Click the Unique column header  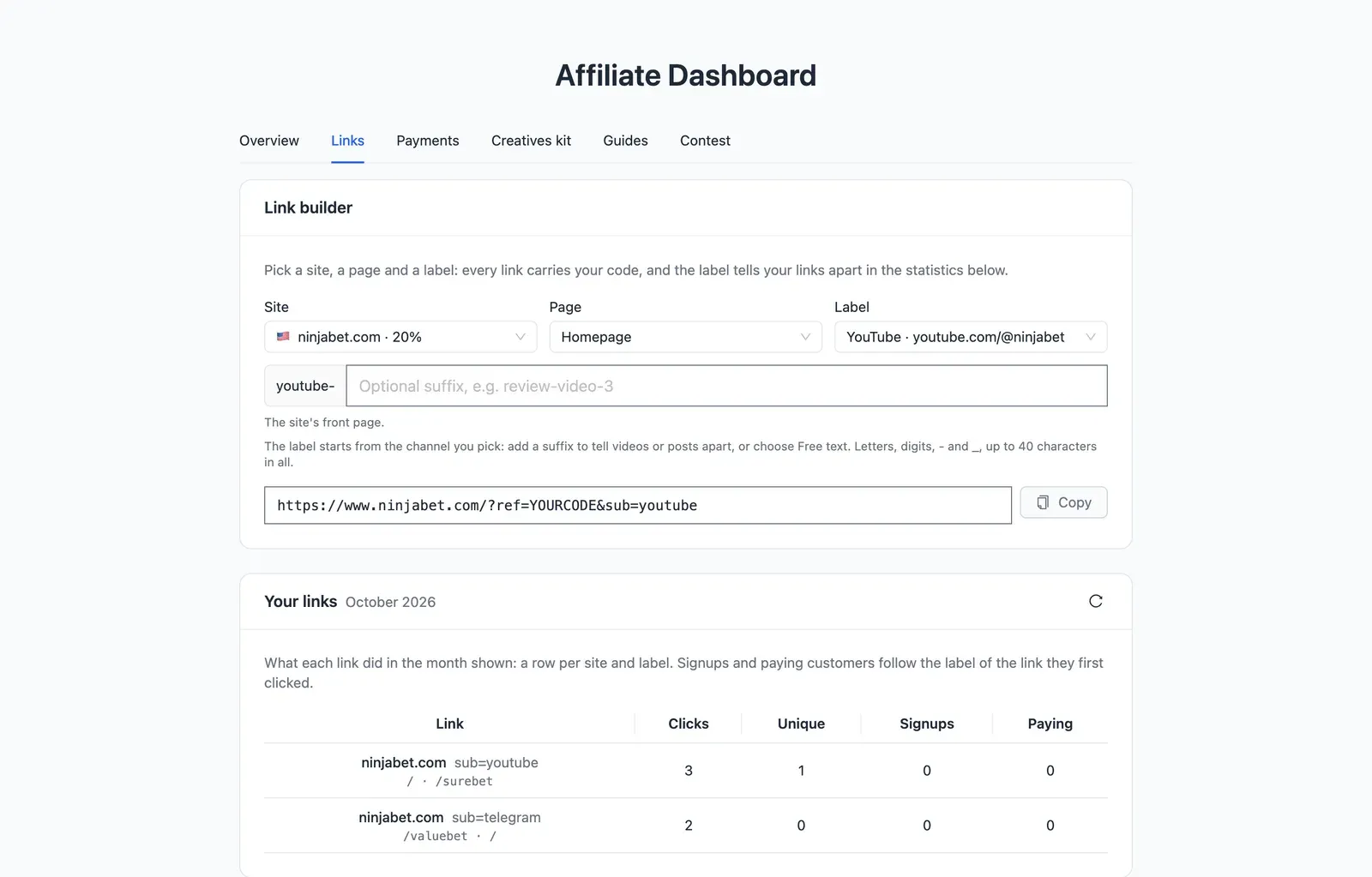coord(801,724)
